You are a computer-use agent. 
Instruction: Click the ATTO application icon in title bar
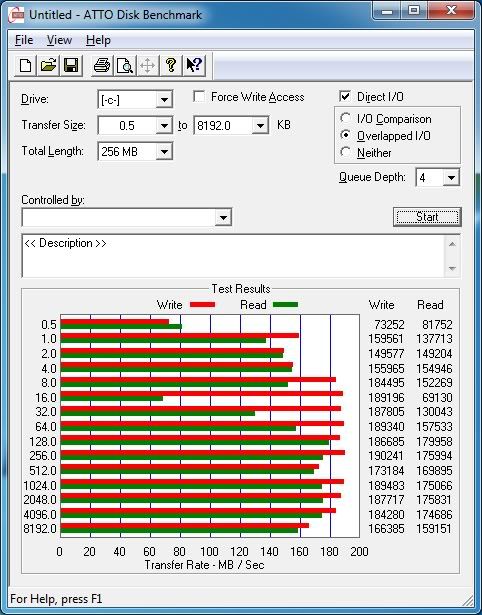[16, 15]
